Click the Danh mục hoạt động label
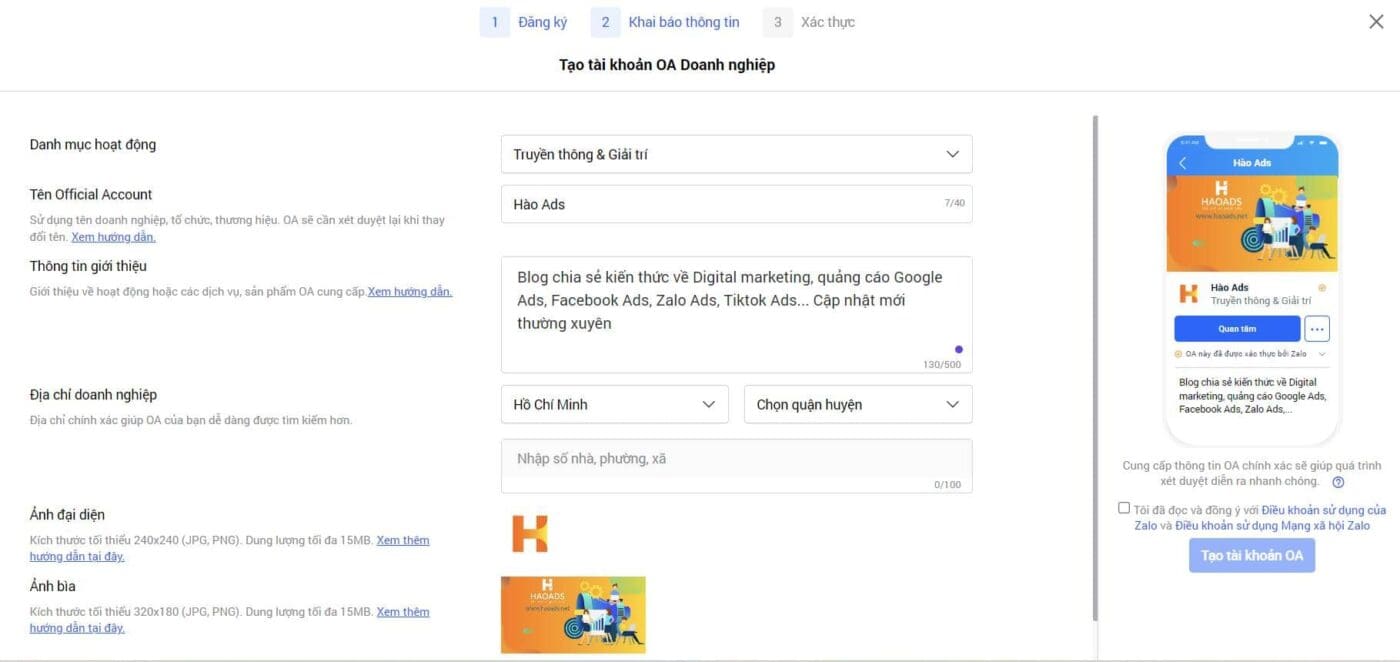The width and height of the screenshot is (1400, 662). pyautogui.click(x=93, y=144)
